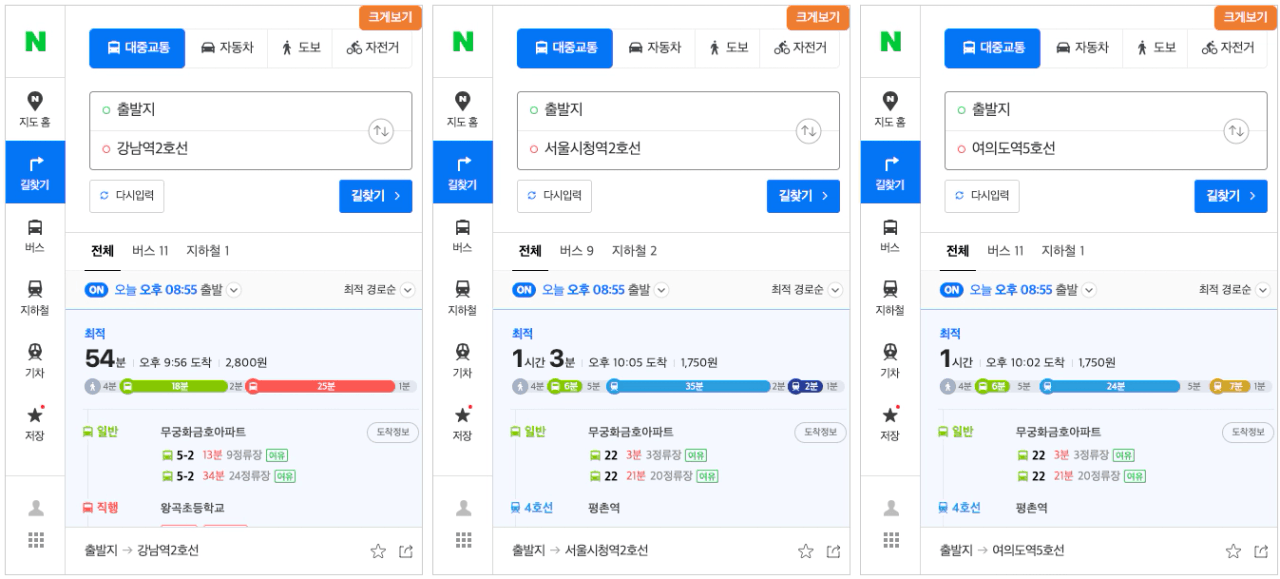Image resolution: width=1280 pixels, height=579 pixels.
Task: Switch to 버스 11 tab in the left panel
Action: pos(150,251)
